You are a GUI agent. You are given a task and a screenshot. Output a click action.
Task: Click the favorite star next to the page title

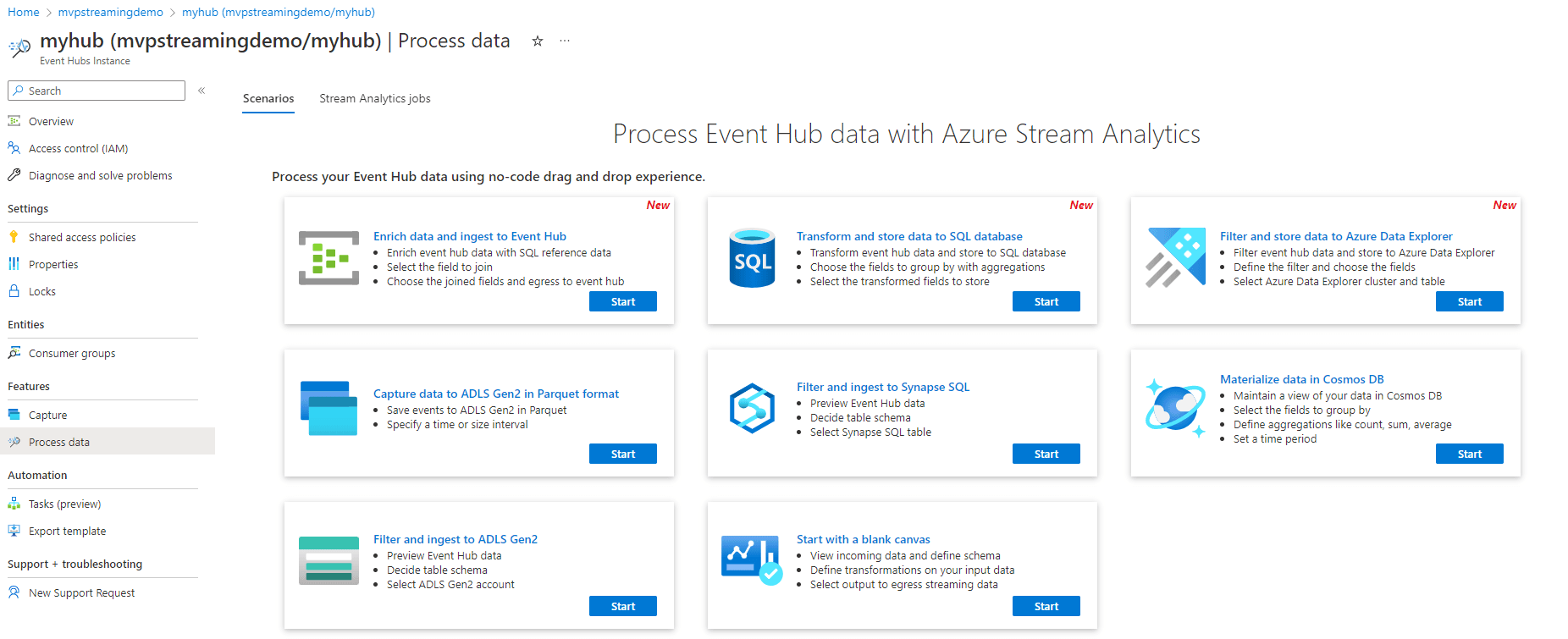click(x=537, y=41)
